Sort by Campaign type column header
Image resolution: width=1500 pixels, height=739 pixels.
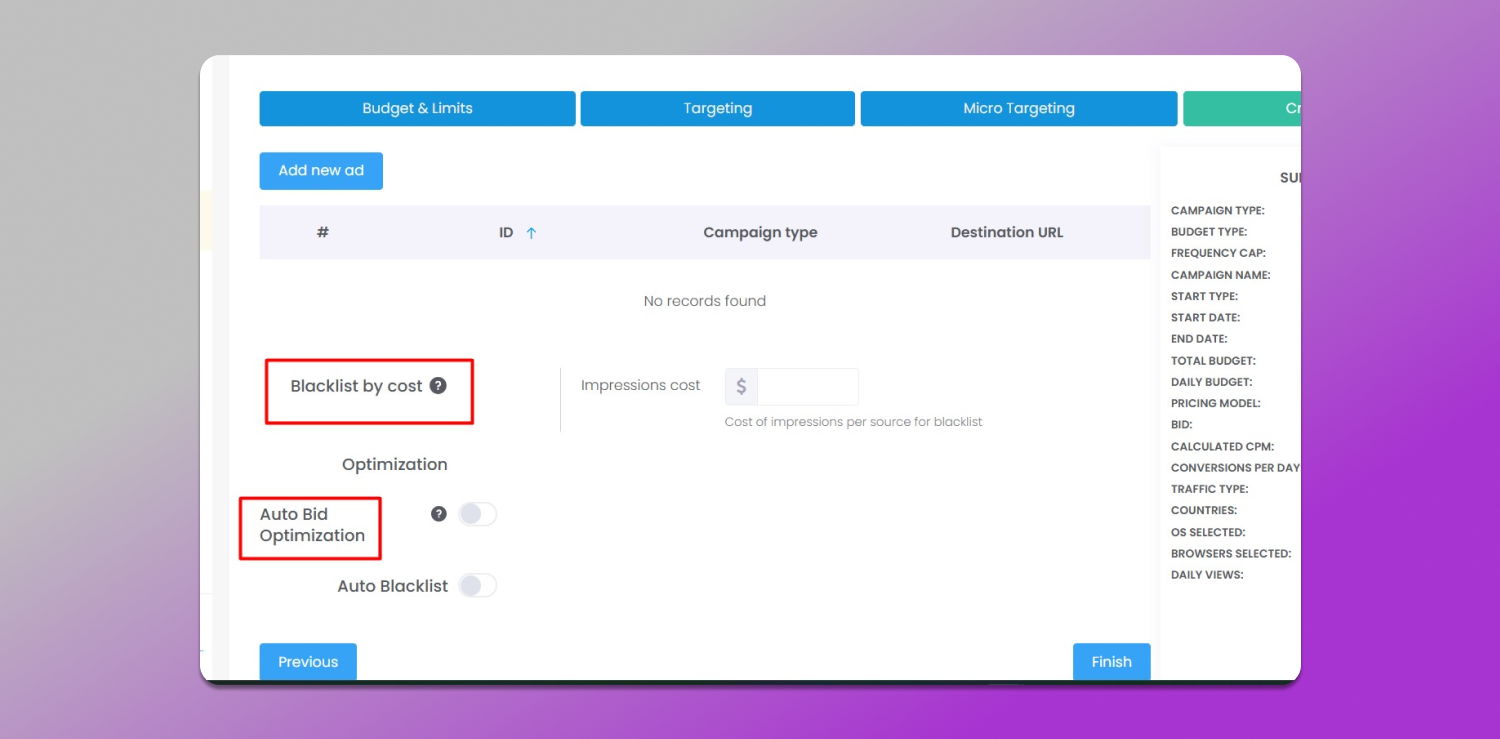[x=760, y=232]
